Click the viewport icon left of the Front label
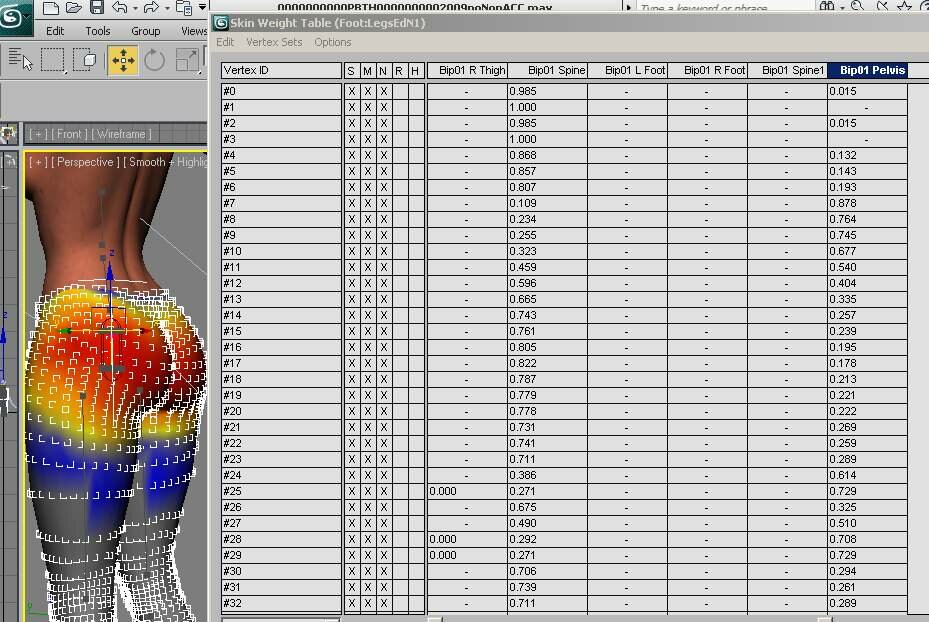 coord(8,134)
